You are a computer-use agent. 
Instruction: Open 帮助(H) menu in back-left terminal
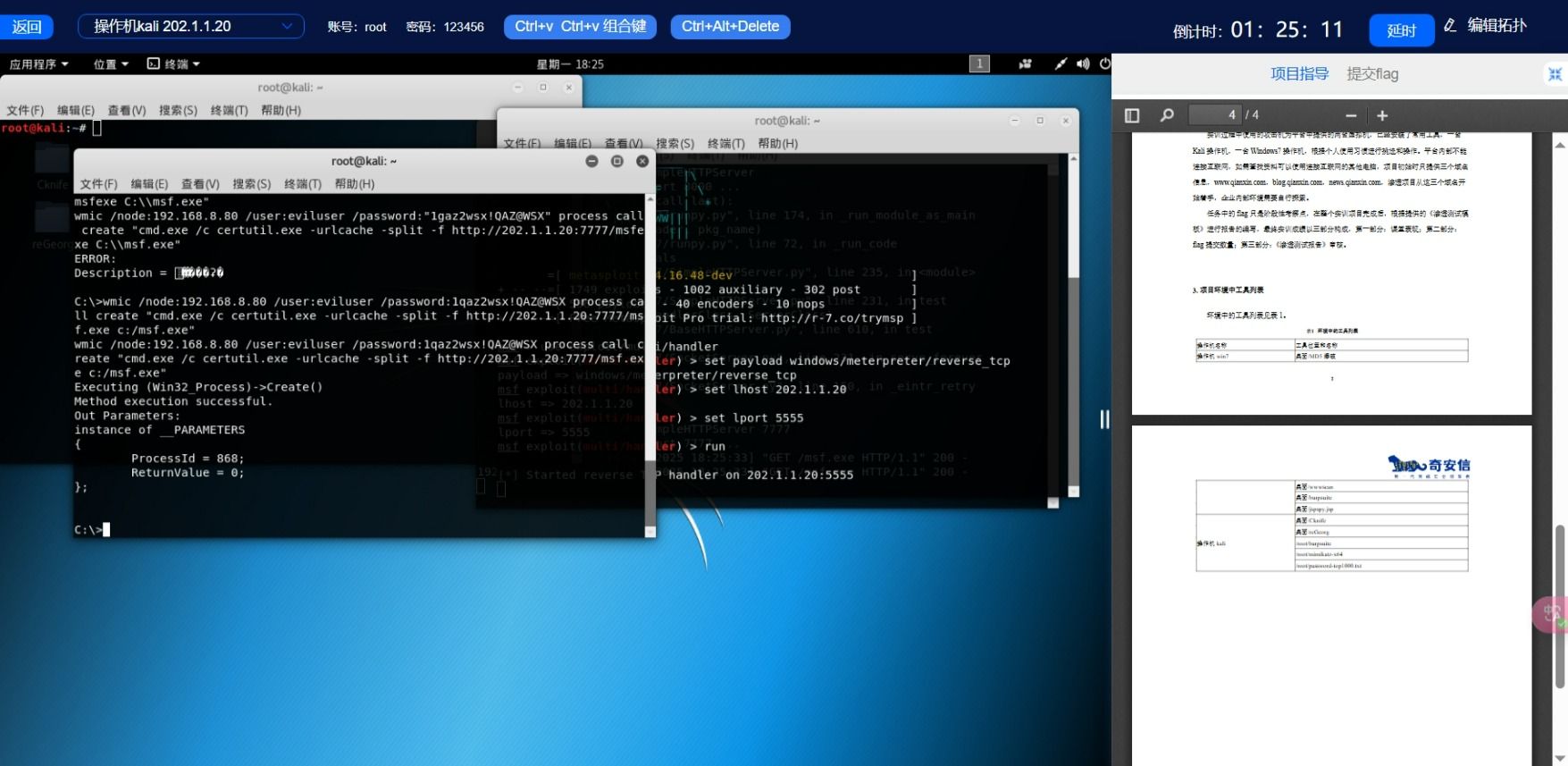[281, 111]
